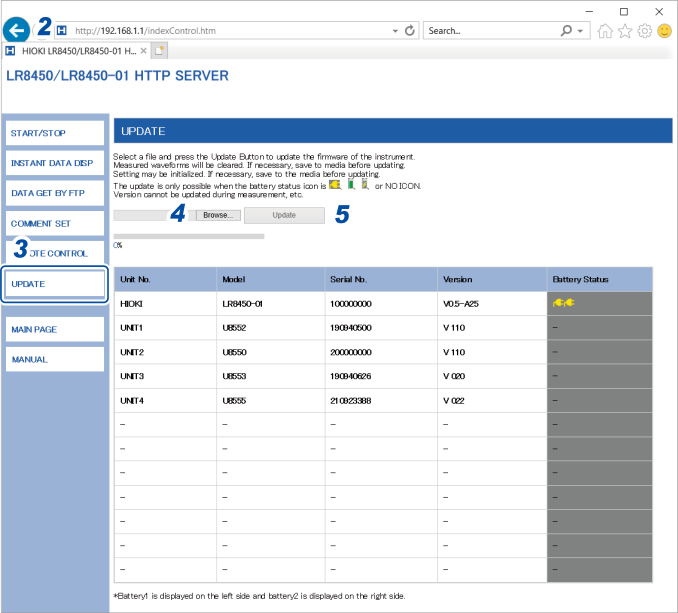Open Favorites with the star icon
The image size is (678, 613).
click(x=625, y=31)
